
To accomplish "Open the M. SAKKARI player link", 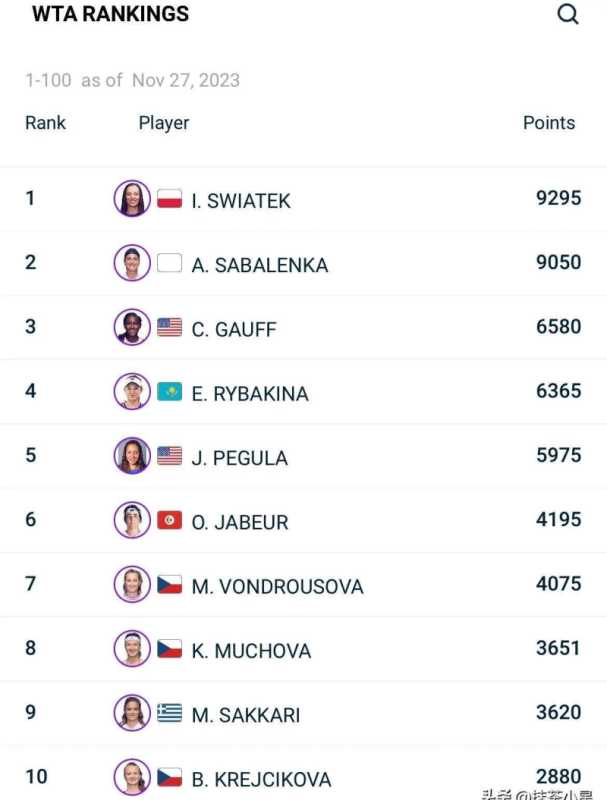I will click(x=246, y=715).
